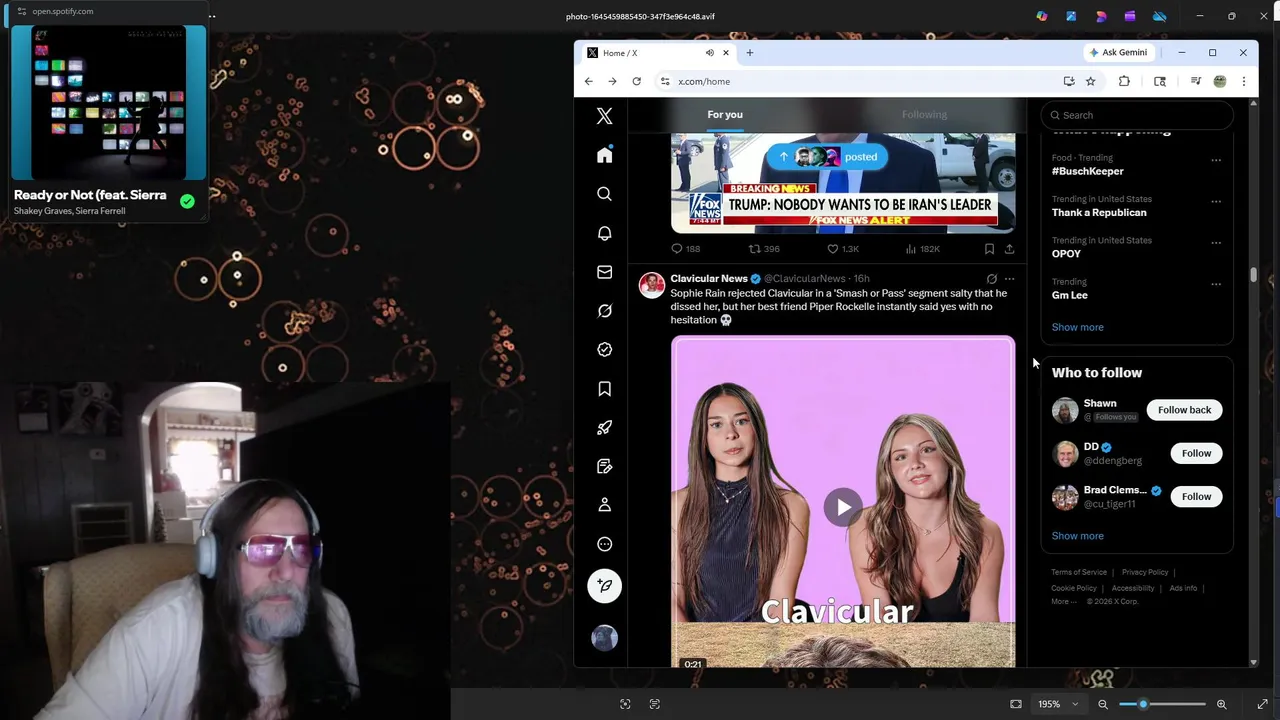Show more trends under Gm Lee
The image size is (1280, 720).
1077,327
